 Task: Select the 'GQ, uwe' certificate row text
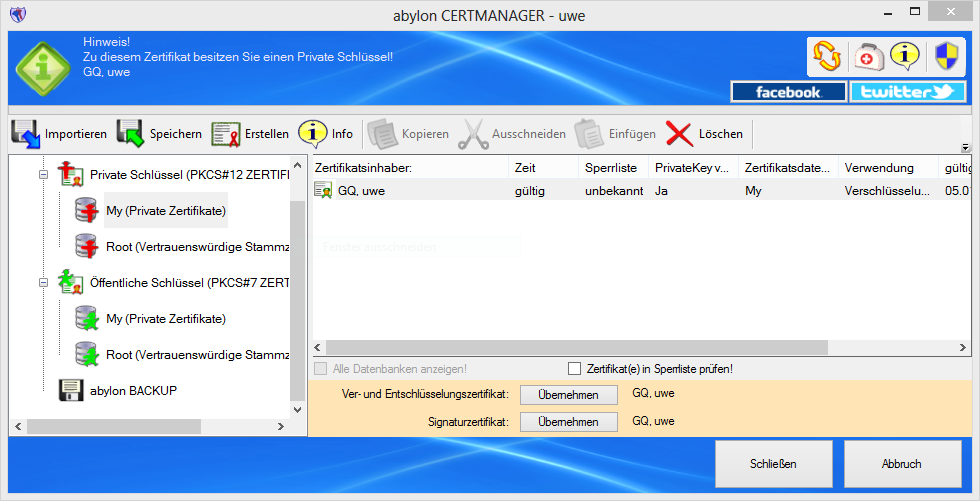(x=361, y=191)
